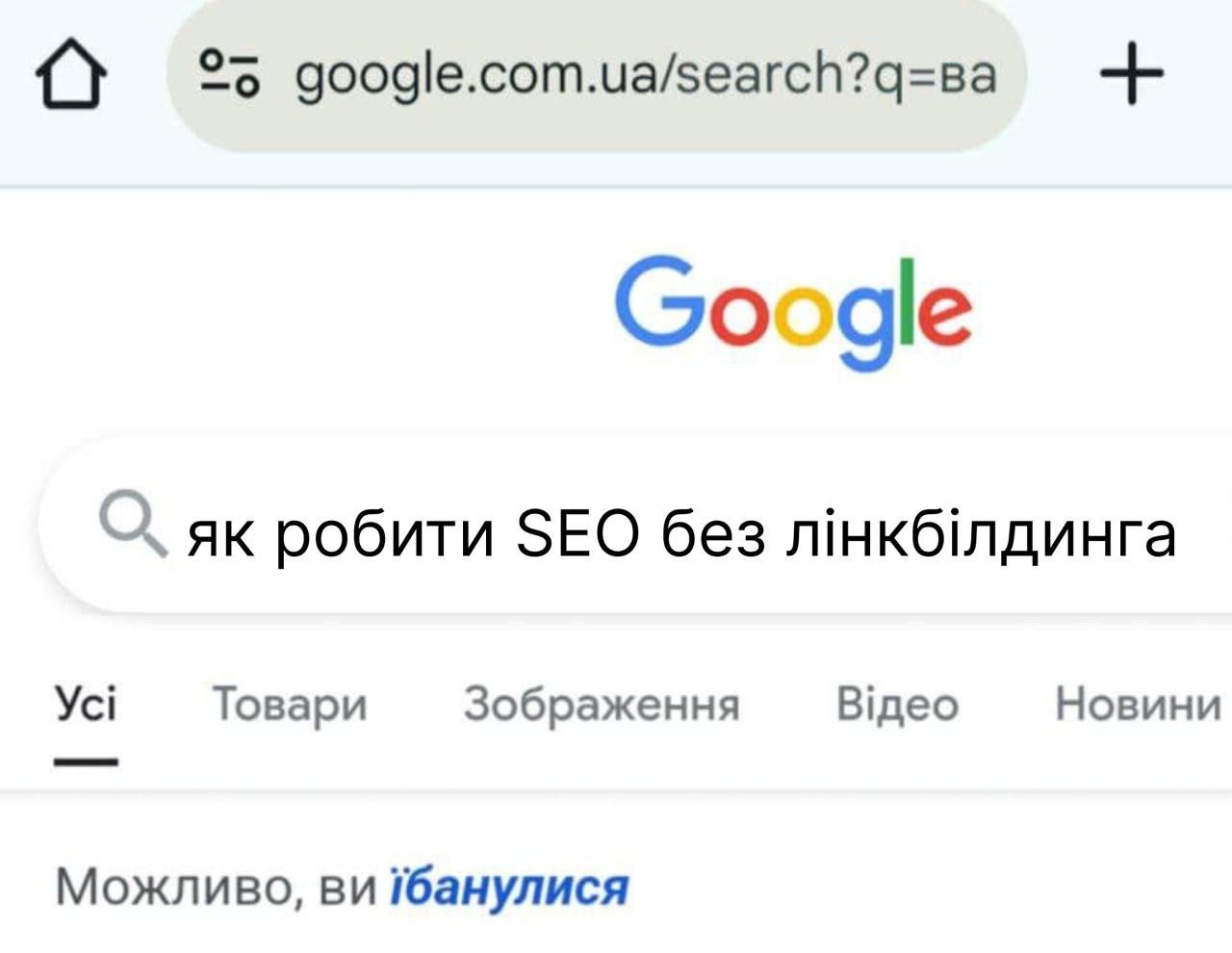Screen dimensions: 1232x953
Task: Click the magnifier icon in search box
Action: 132,524
